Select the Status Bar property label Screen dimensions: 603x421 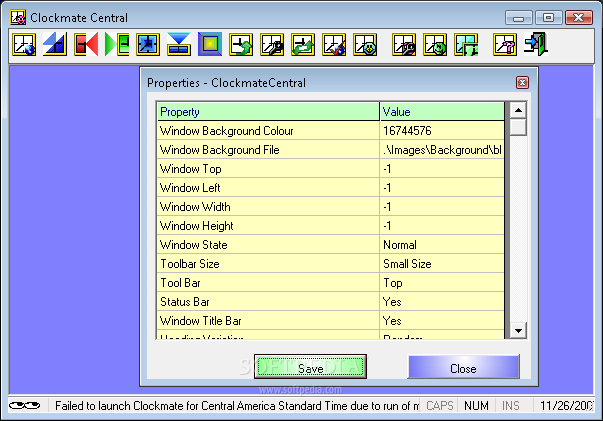(x=185, y=302)
